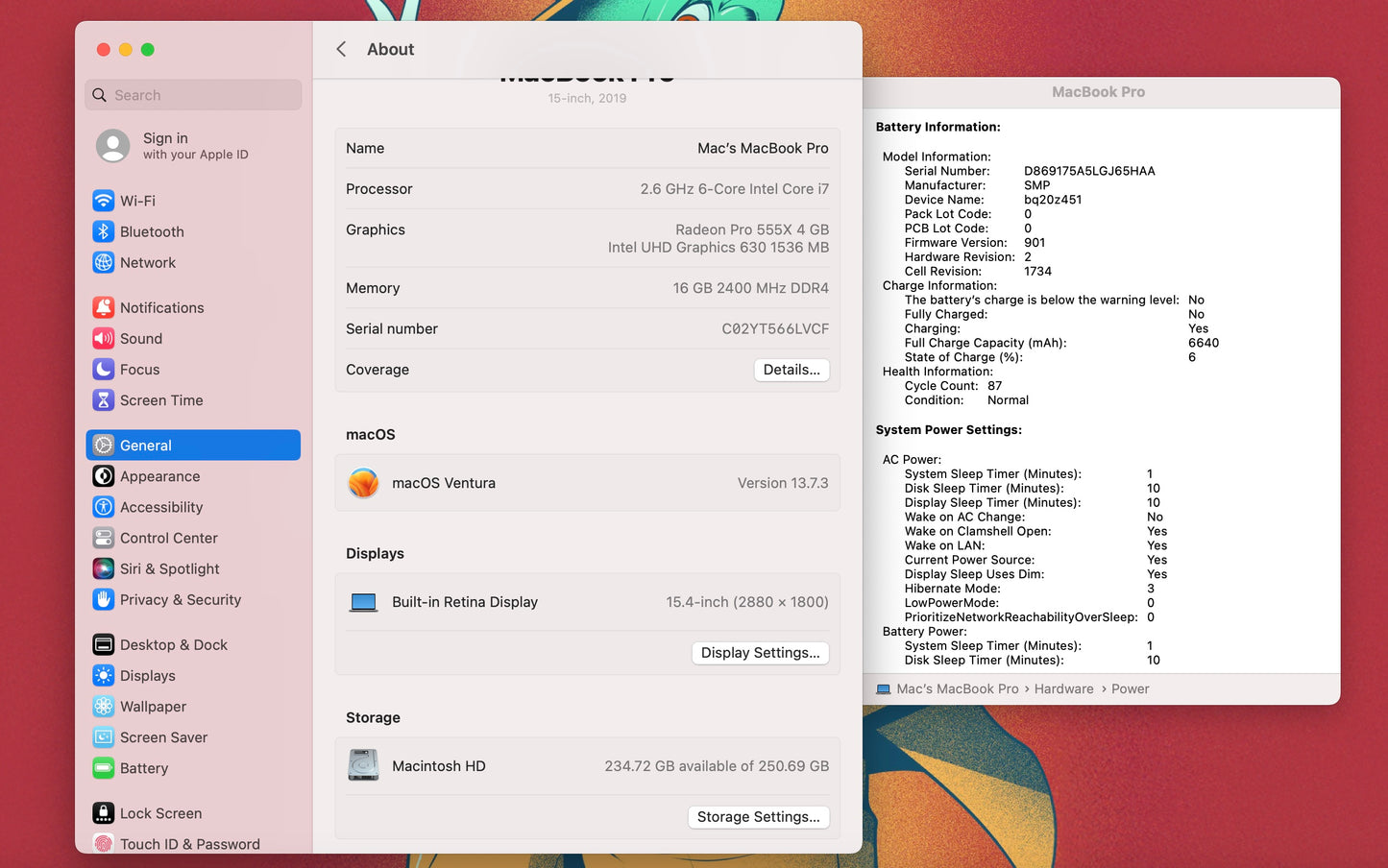The image size is (1388, 868).
Task: Click Intel UHD Graphics 630 text
Action: coord(718,248)
